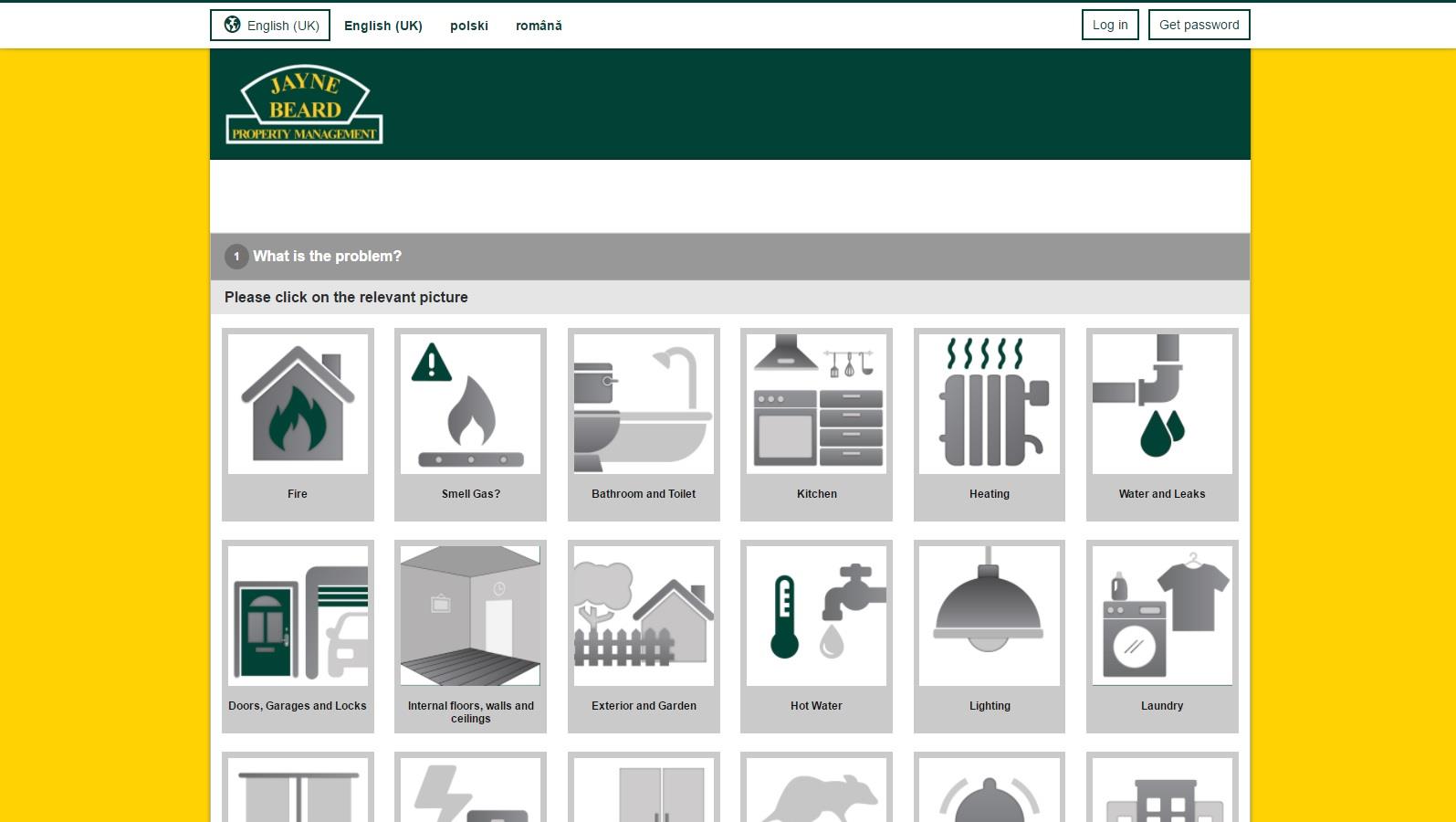Image resolution: width=1456 pixels, height=822 pixels.
Task: Click the Jayne Beard Property Management logo
Action: pos(304,105)
